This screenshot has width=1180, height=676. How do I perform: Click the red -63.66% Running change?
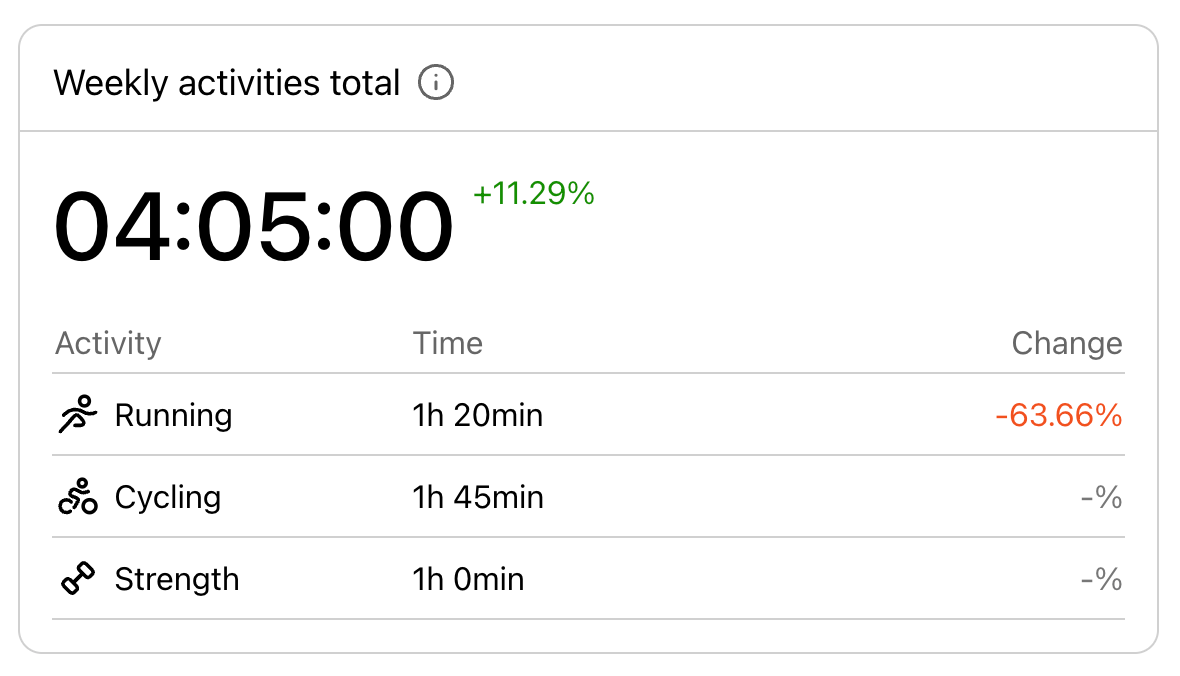click(1058, 415)
